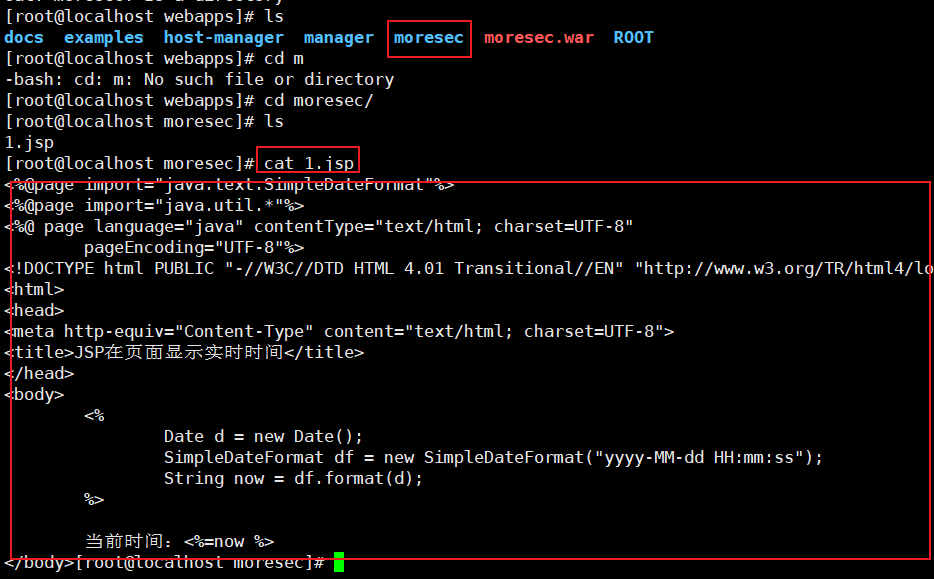Click the java.util import line
This screenshot has height=579, width=934.
pos(154,206)
